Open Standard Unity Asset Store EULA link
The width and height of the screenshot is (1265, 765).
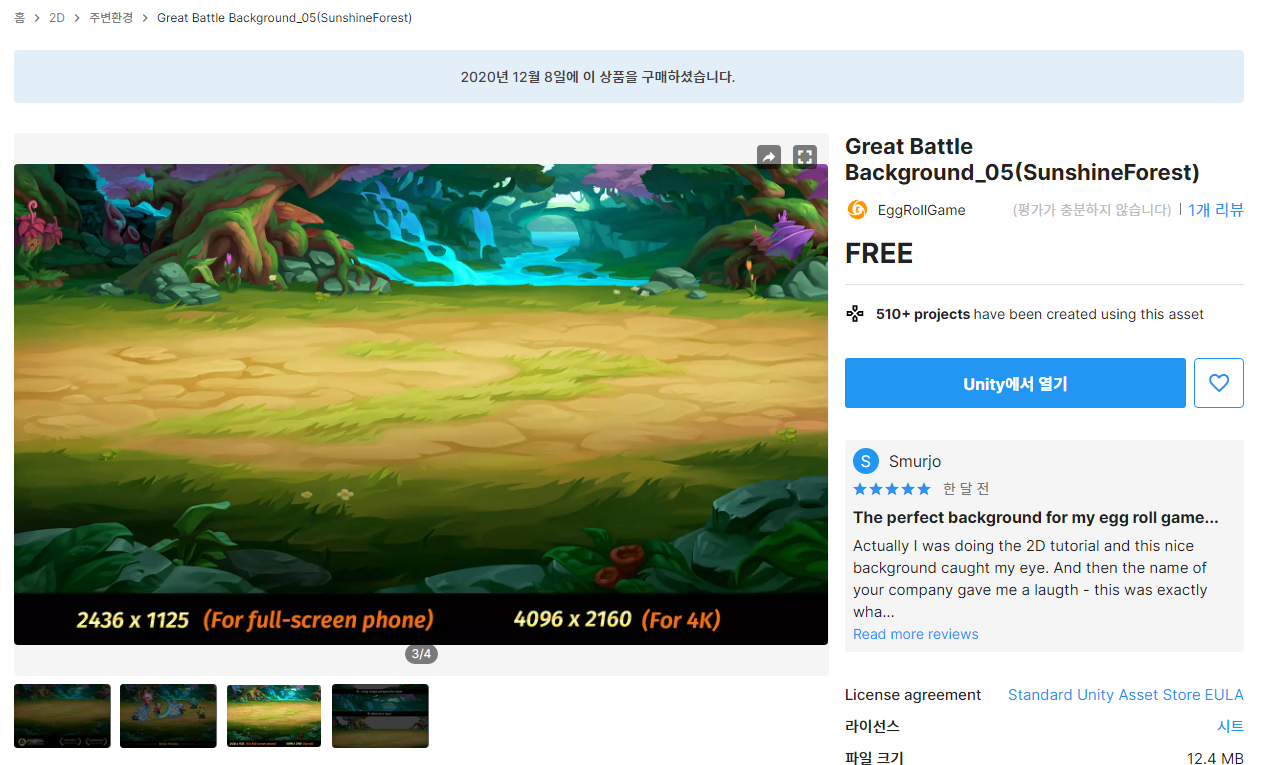click(x=1126, y=695)
